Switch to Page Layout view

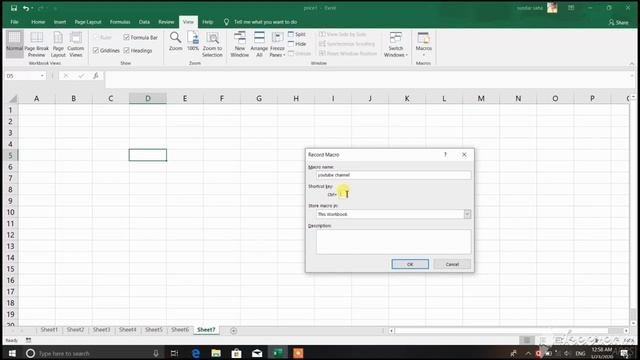[x=58, y=44]
